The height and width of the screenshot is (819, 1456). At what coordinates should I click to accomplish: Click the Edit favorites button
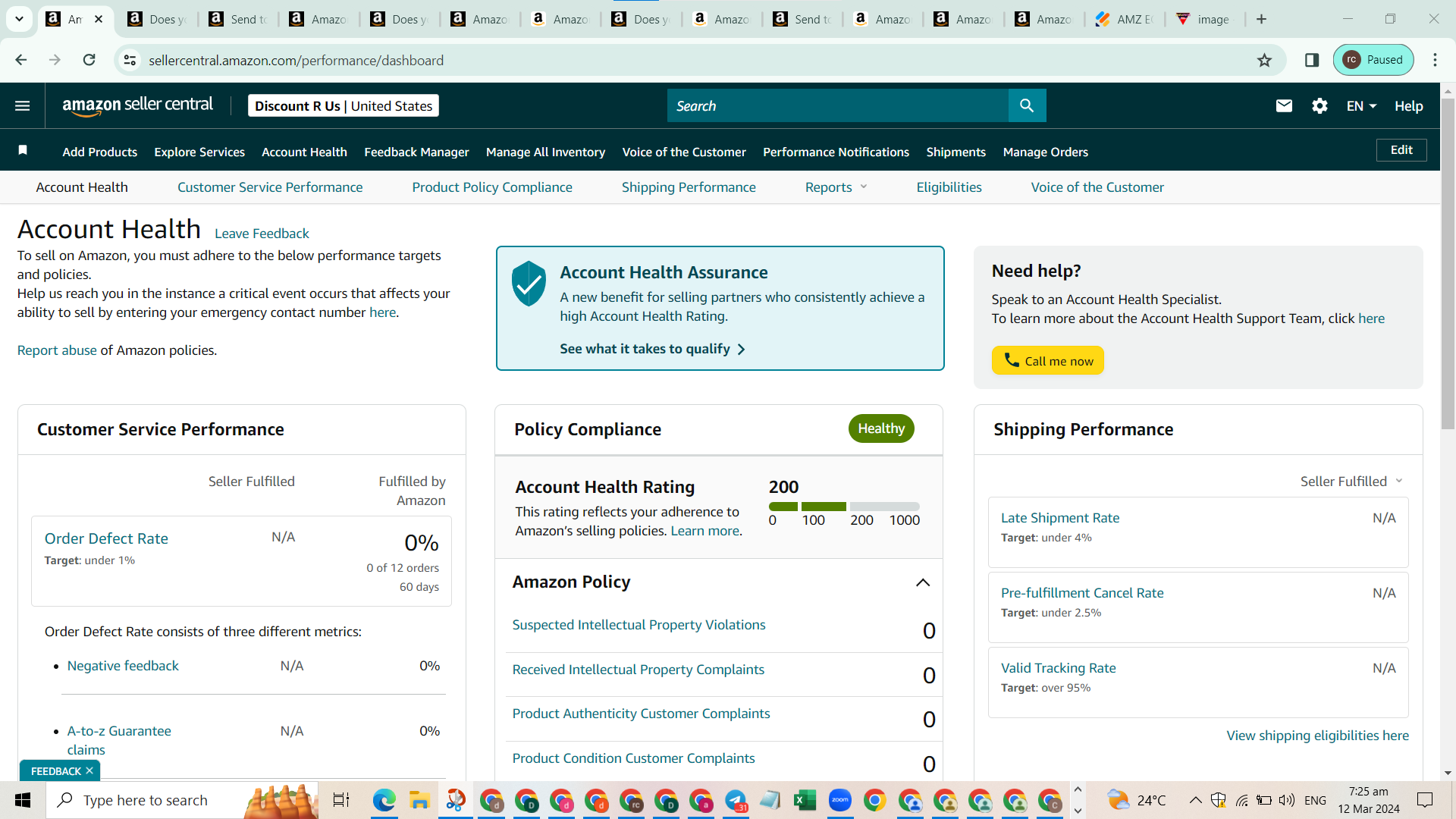(1401, 150)
